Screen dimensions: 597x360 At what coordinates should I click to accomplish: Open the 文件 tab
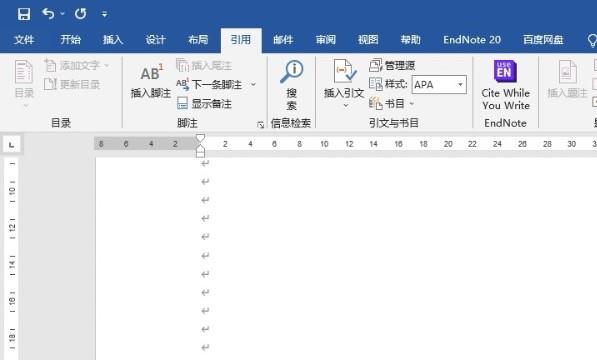pyautogui.click(x=24, y=40)
